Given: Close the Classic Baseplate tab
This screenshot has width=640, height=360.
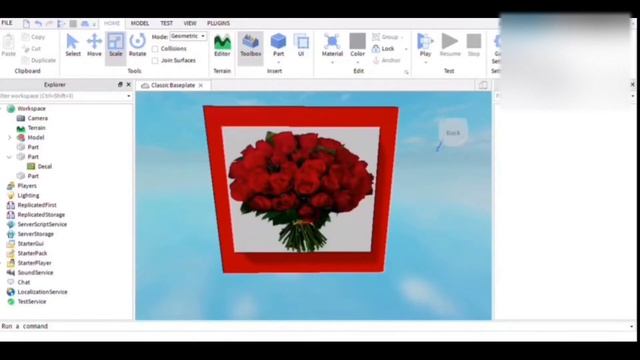Looking at the screenshot, I should pos(201,85).
